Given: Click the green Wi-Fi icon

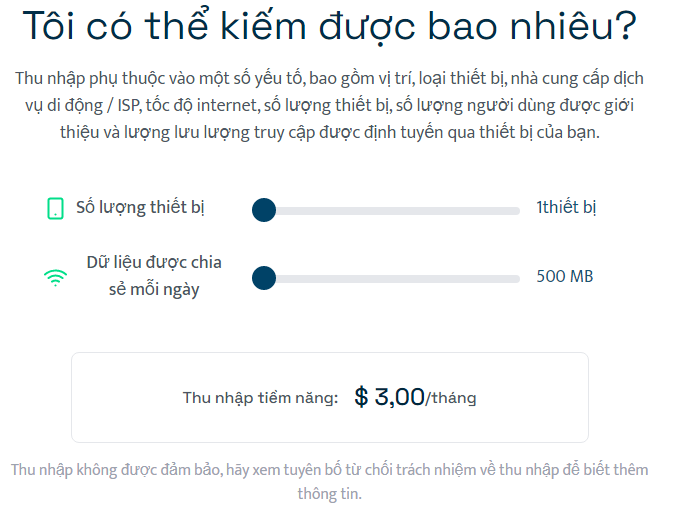Looking at the screenshot, I should click(x=56, y=277).
